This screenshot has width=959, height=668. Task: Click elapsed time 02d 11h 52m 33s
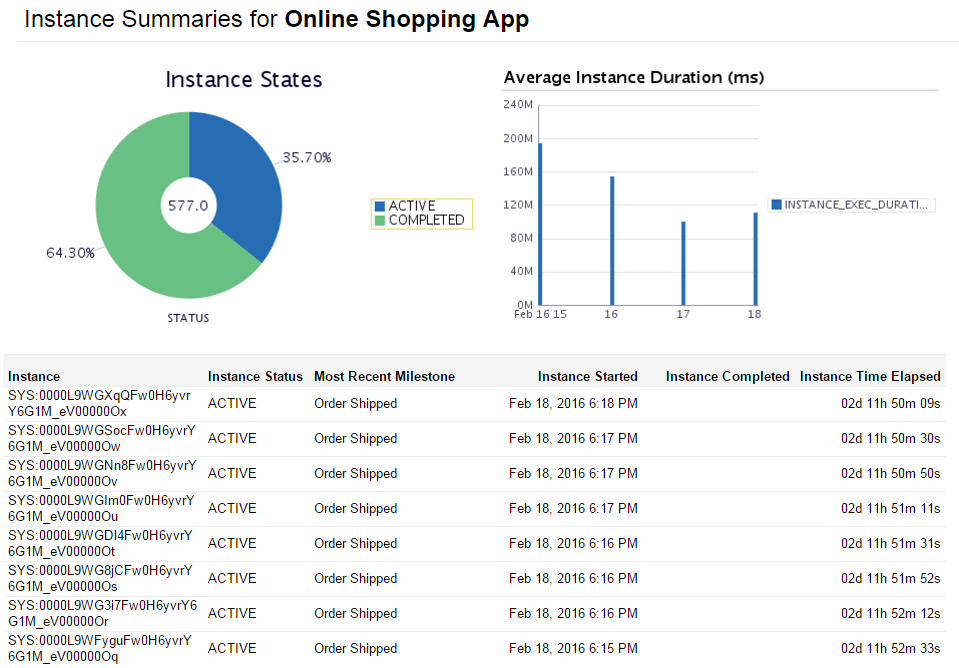tap(890, 648)
